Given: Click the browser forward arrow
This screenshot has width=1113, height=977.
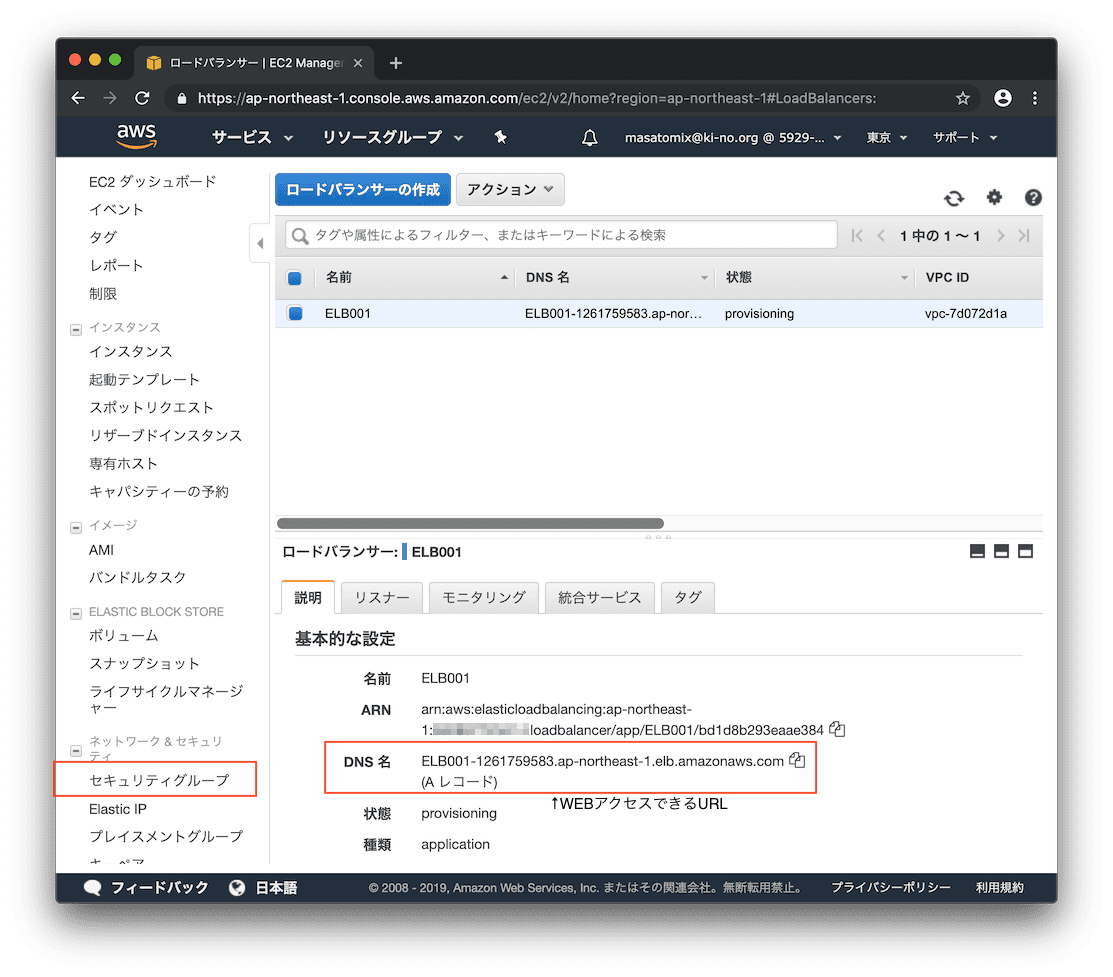Looking at the screenshot, I should 110,98.
